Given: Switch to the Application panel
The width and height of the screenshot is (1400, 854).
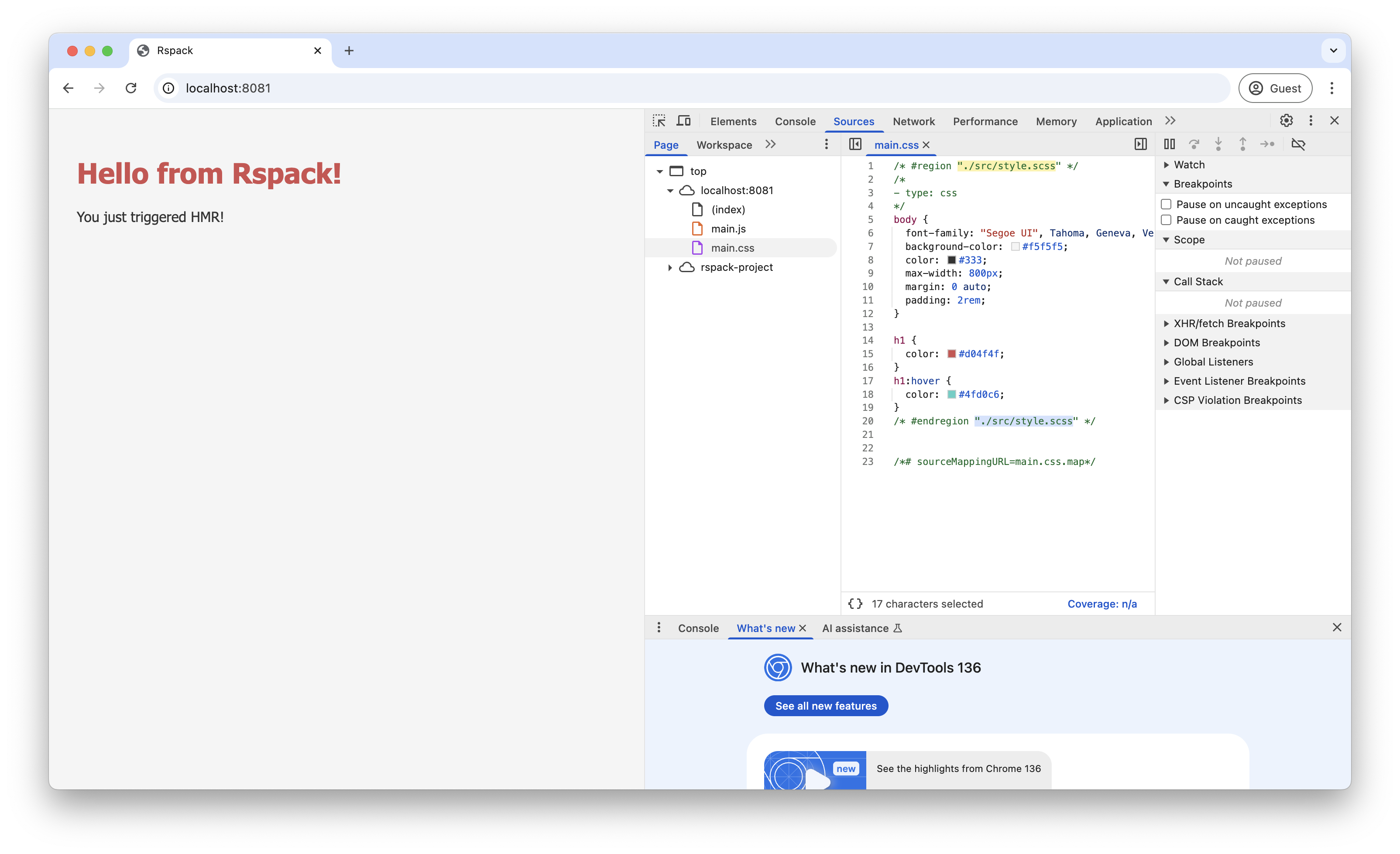Looking at the screenshot, I should click(1123, 122).
